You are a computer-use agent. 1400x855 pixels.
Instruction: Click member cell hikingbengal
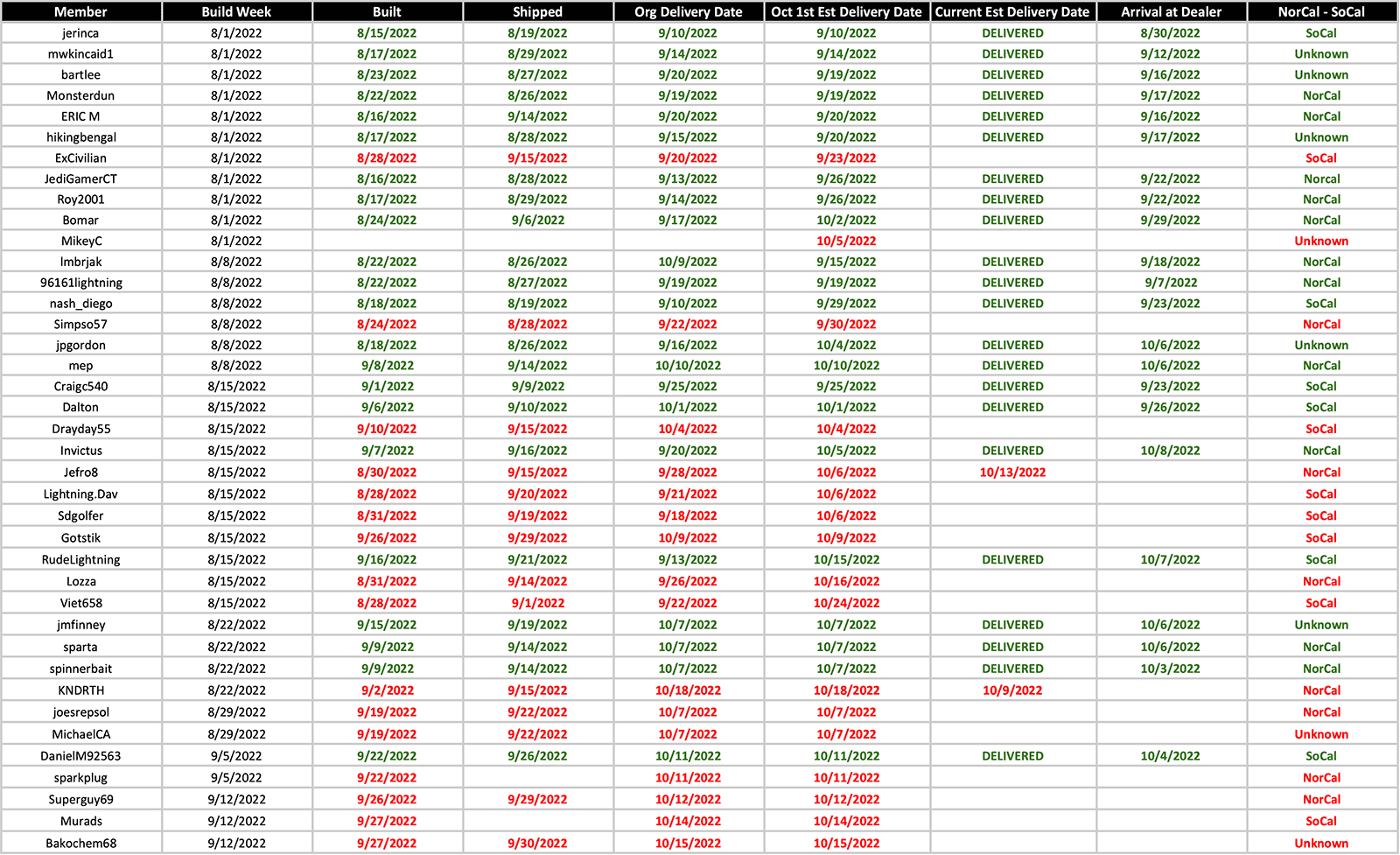click(x=81, y=137)
